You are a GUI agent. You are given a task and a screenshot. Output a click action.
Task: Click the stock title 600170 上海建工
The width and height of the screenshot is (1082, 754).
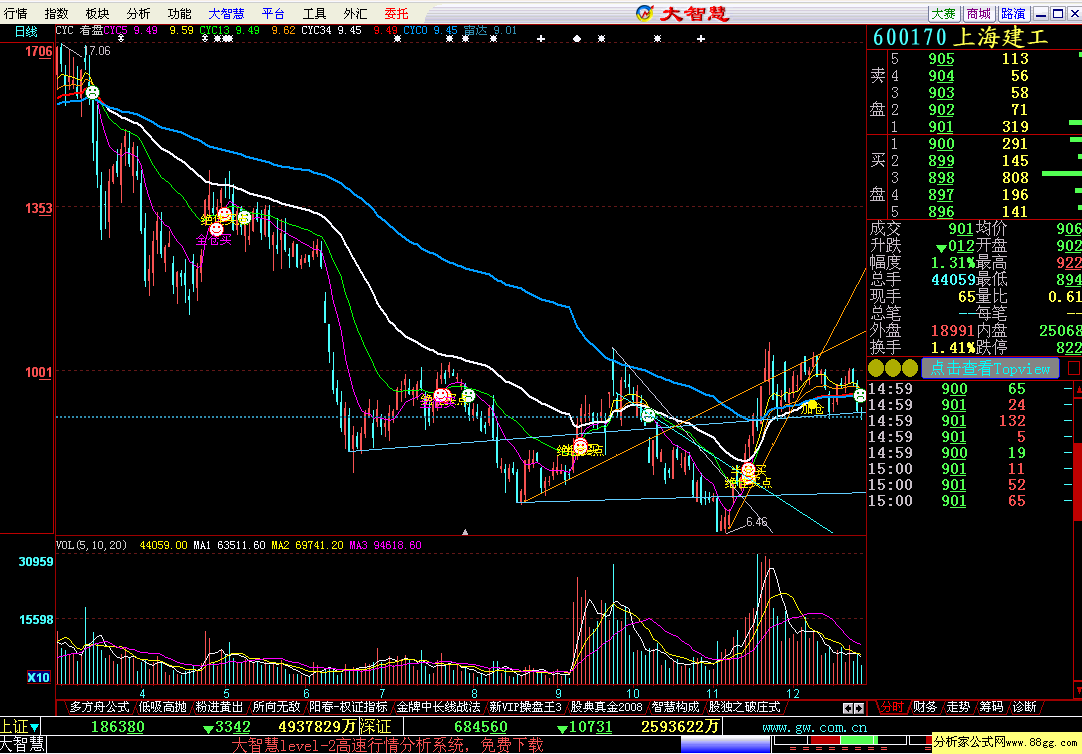click(961, 37)
